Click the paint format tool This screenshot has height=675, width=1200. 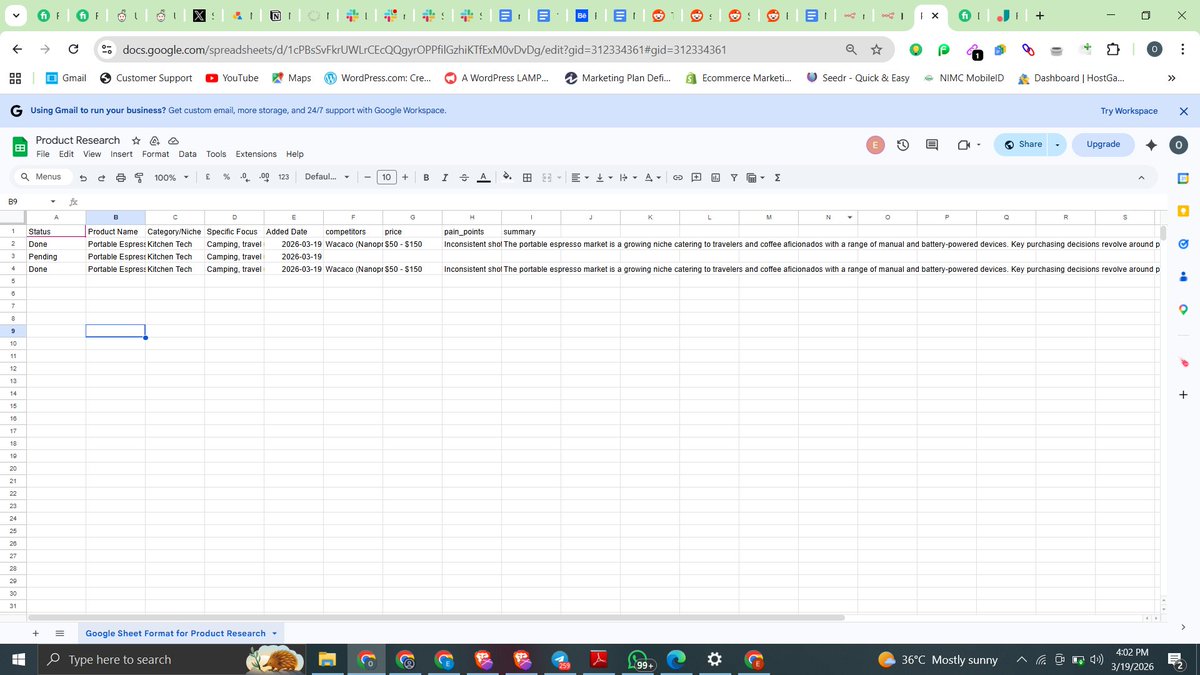click(140, 177)
